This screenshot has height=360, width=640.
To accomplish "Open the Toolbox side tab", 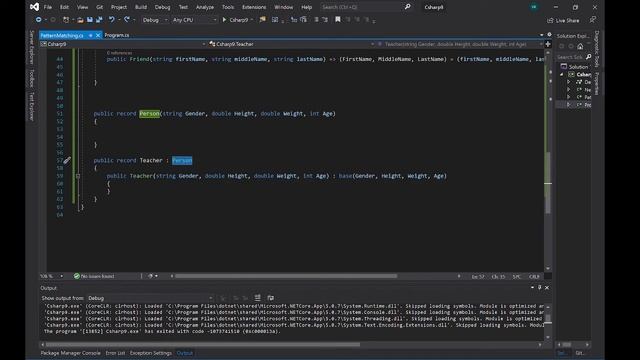I will [x=32, y=78].
